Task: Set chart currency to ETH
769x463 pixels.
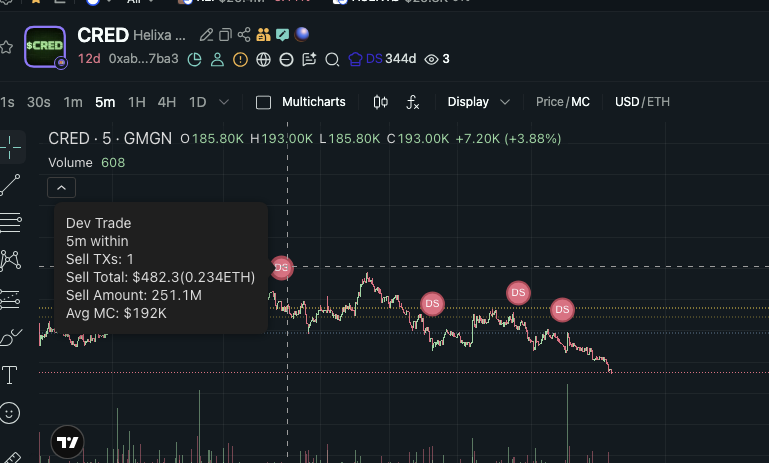Action: point(658,102)
